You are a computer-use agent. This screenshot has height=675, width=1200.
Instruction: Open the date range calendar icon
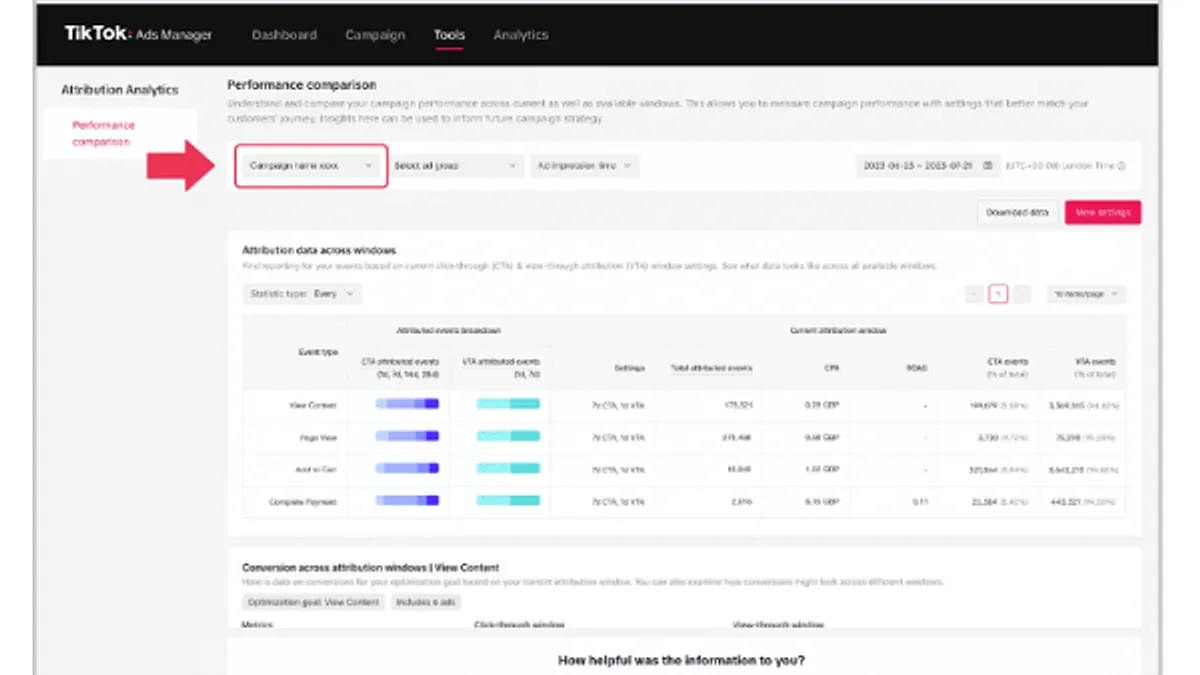(988, 166)
